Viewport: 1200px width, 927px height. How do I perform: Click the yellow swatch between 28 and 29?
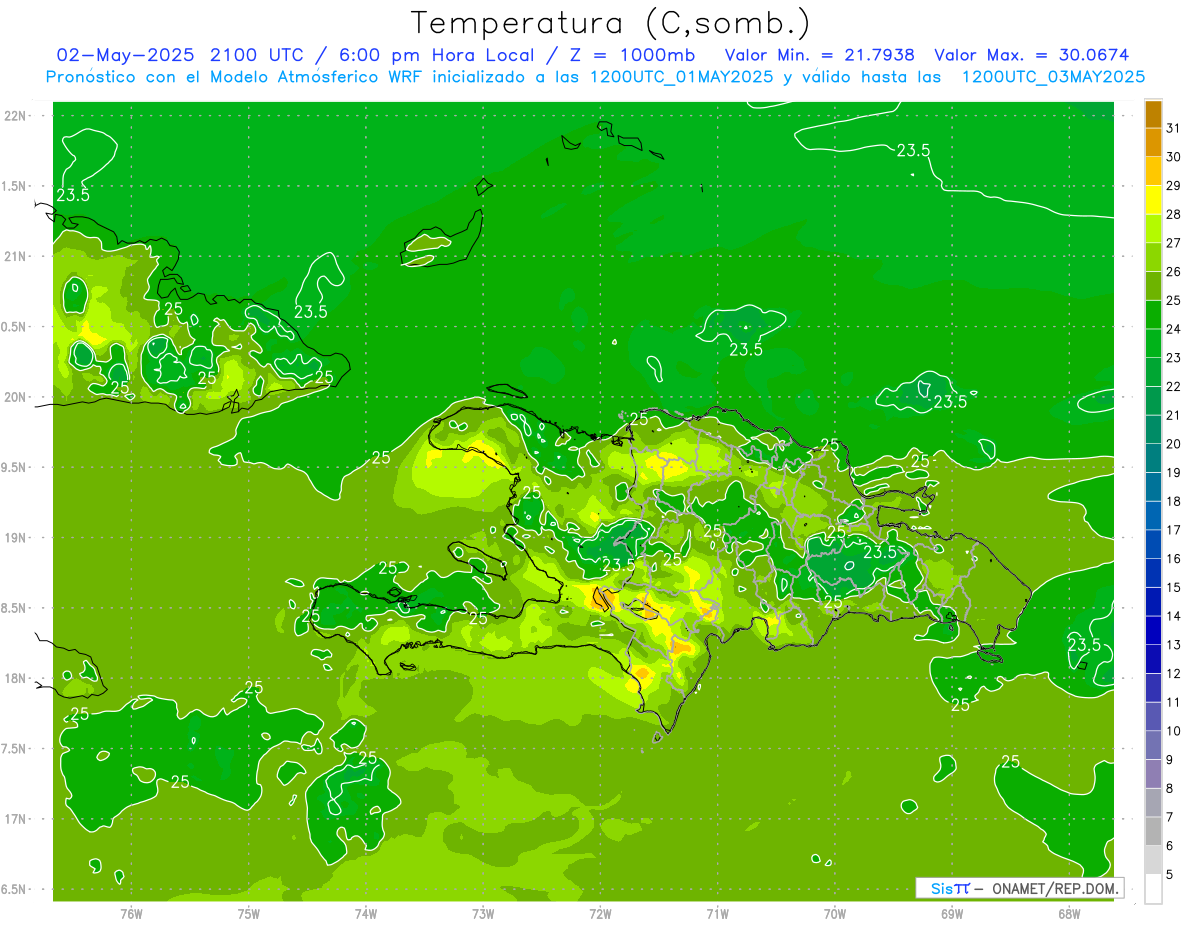1153,200
